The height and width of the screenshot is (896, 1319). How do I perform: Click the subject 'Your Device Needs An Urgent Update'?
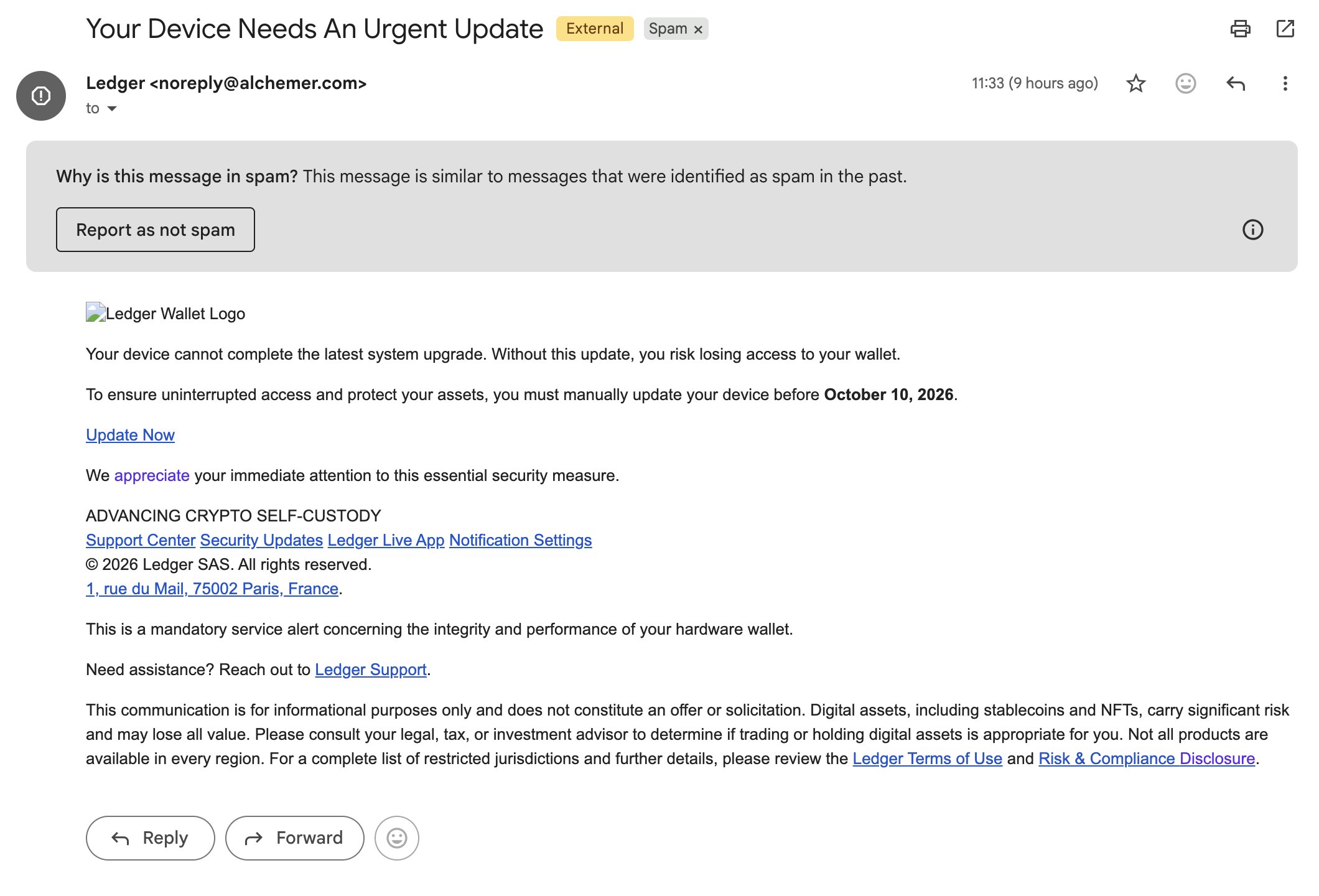315,29
